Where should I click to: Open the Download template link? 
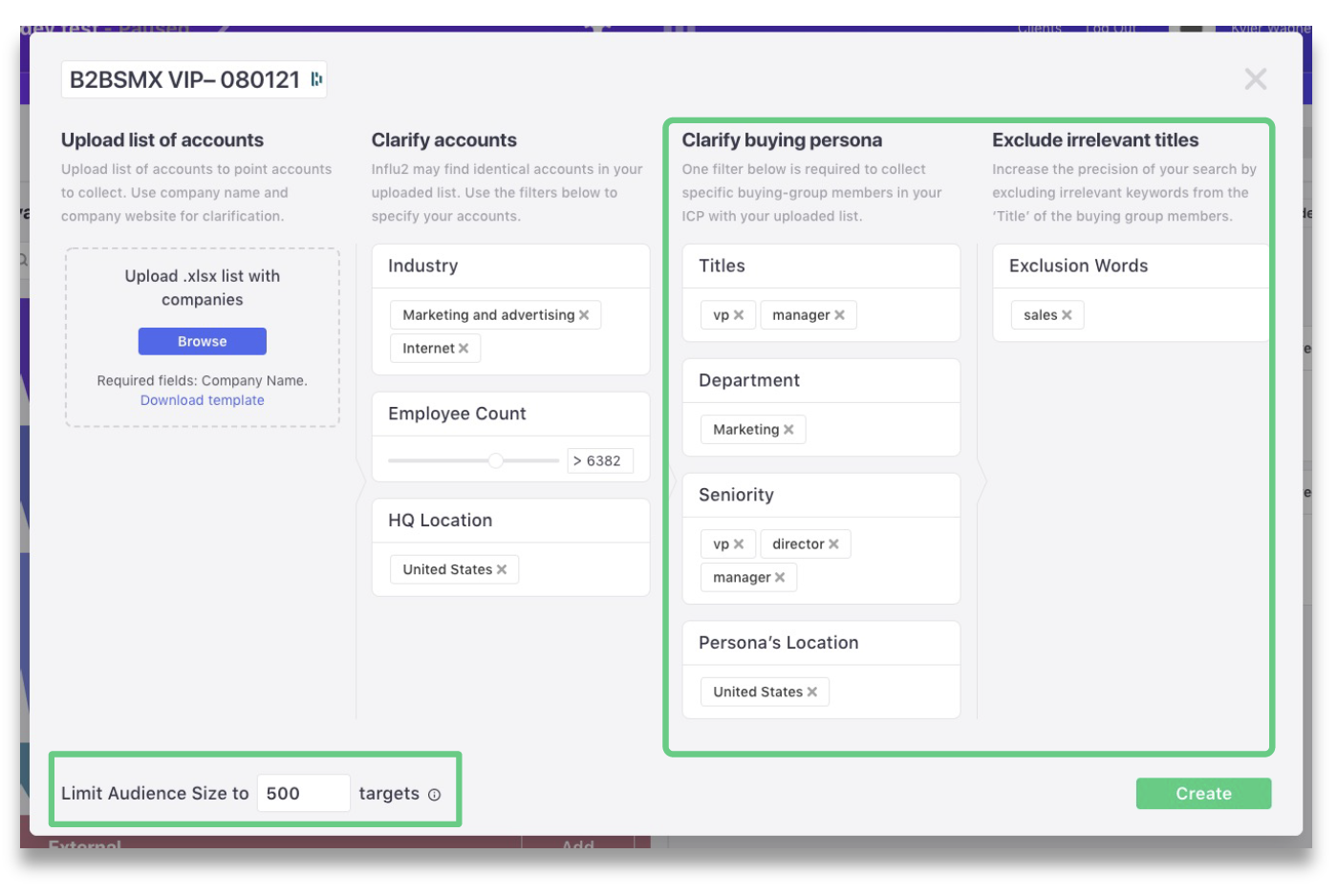tap(202, 400)
